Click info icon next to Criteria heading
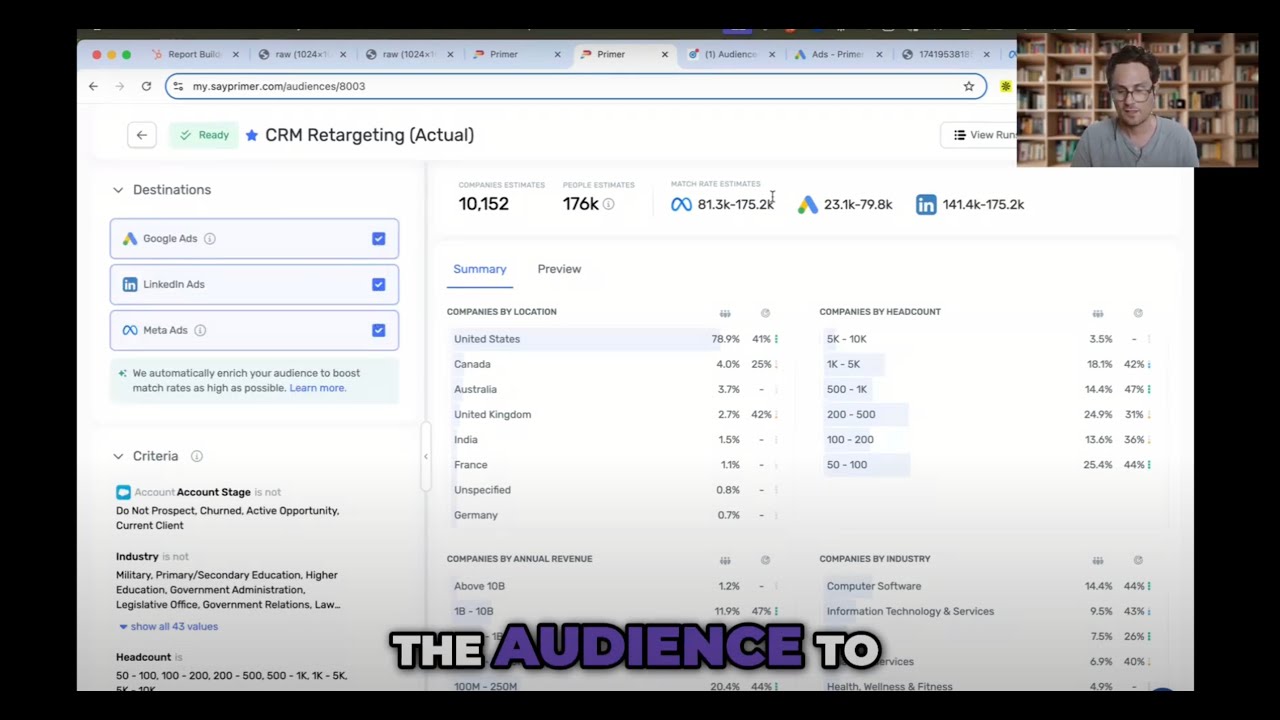Viewport: 1280px width, 720px height. (x=196, y=456)
